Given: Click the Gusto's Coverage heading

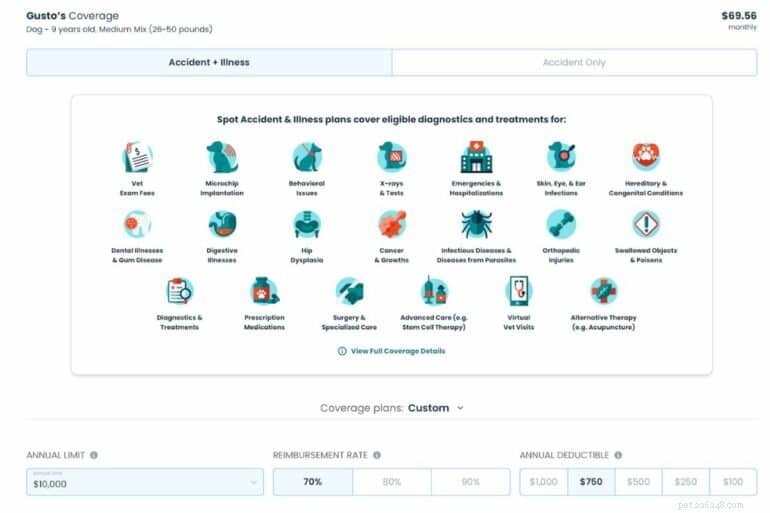Looking at the screenshot, I should (73, 16).
